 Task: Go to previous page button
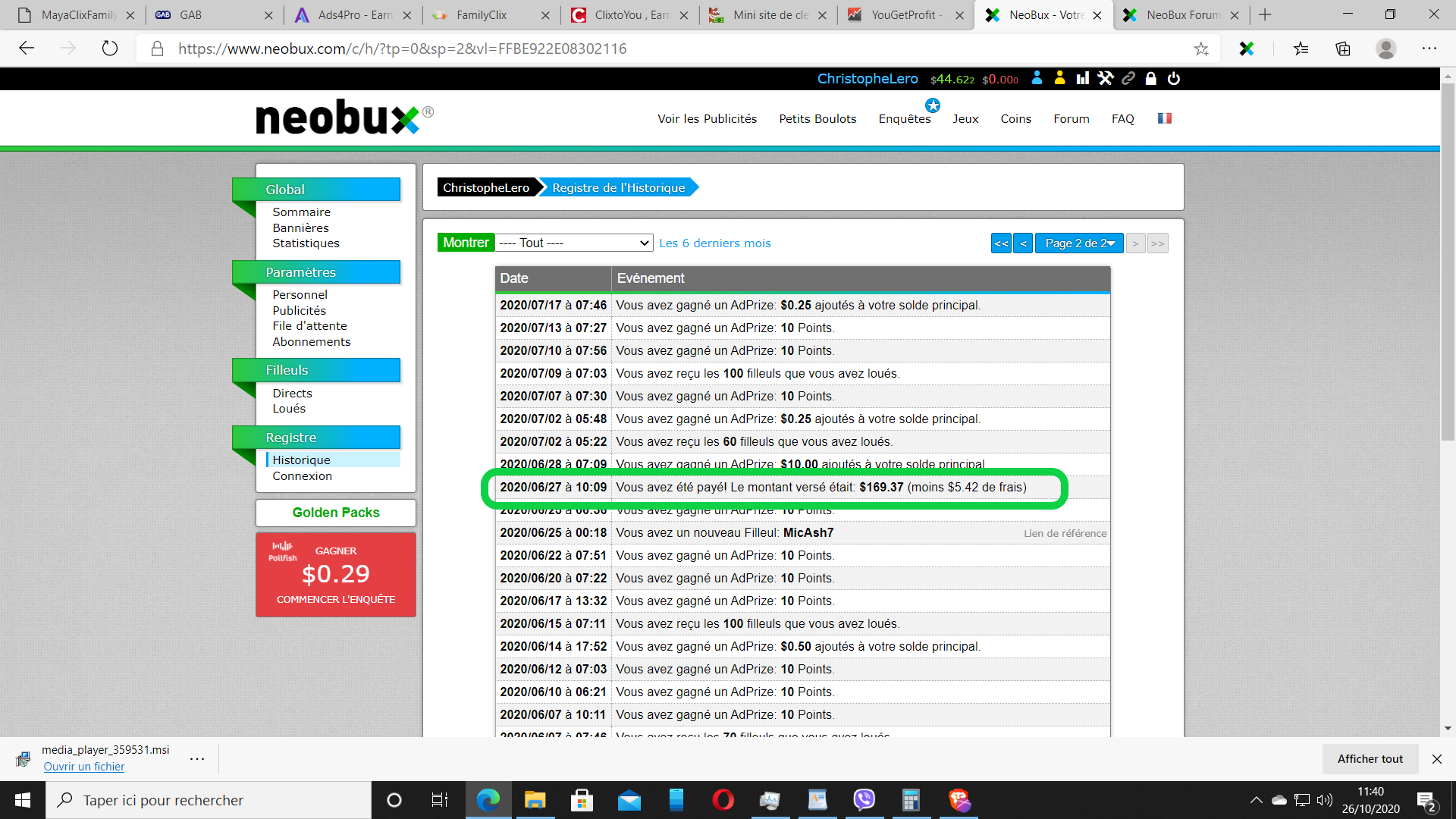pyautogui.click(x=1023, y=243)
